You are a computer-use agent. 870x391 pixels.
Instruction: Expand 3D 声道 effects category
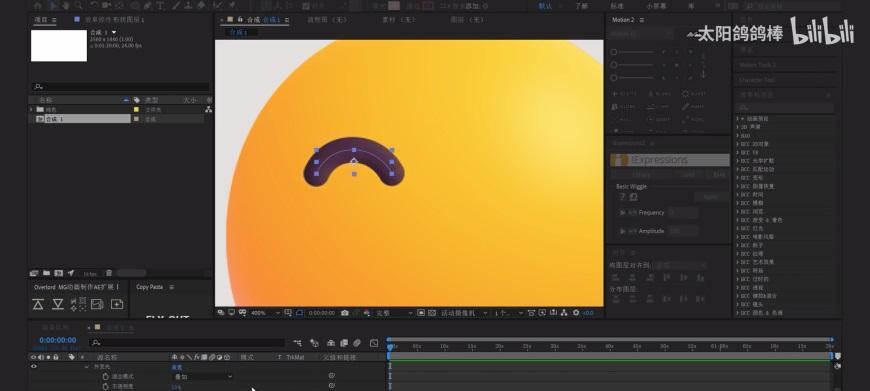[738, 127]
